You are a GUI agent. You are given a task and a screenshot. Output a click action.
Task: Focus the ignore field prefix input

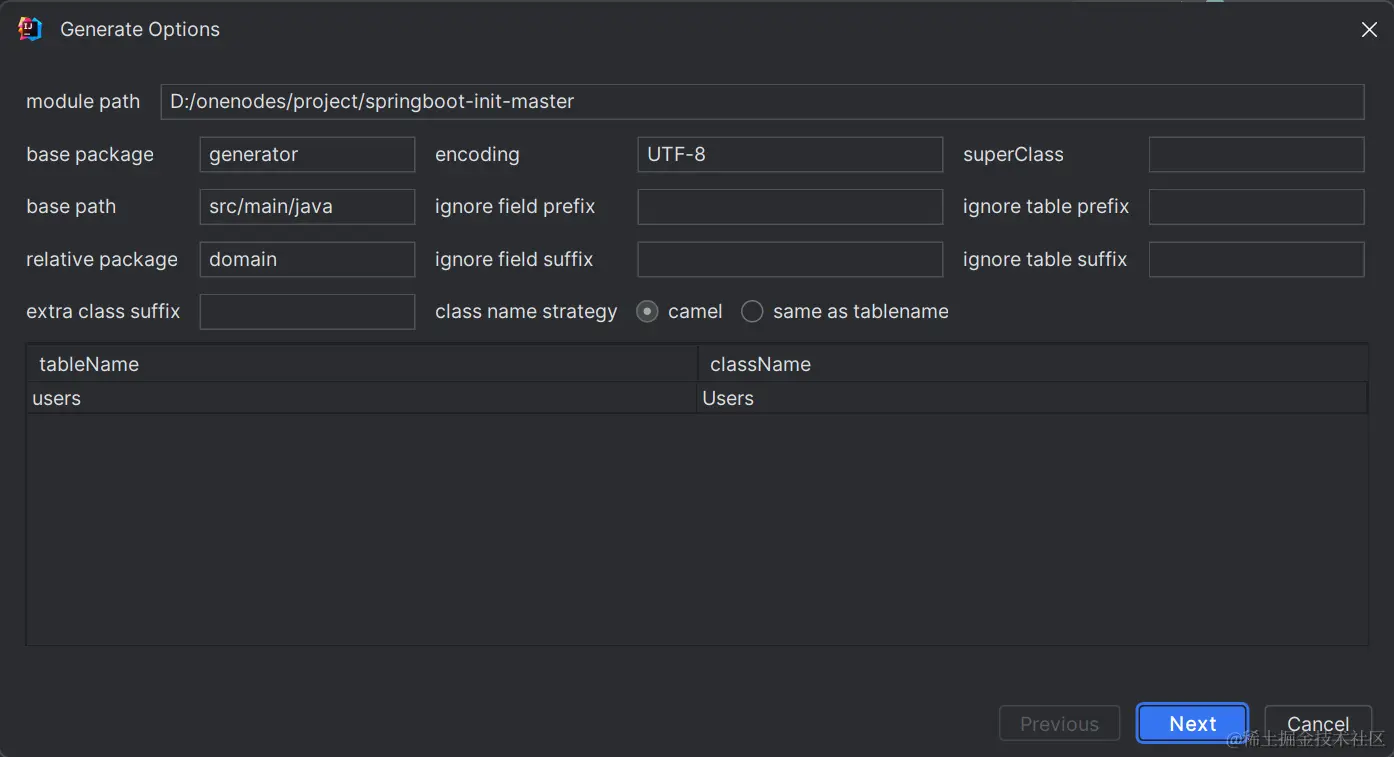click(x=790, y=207)
